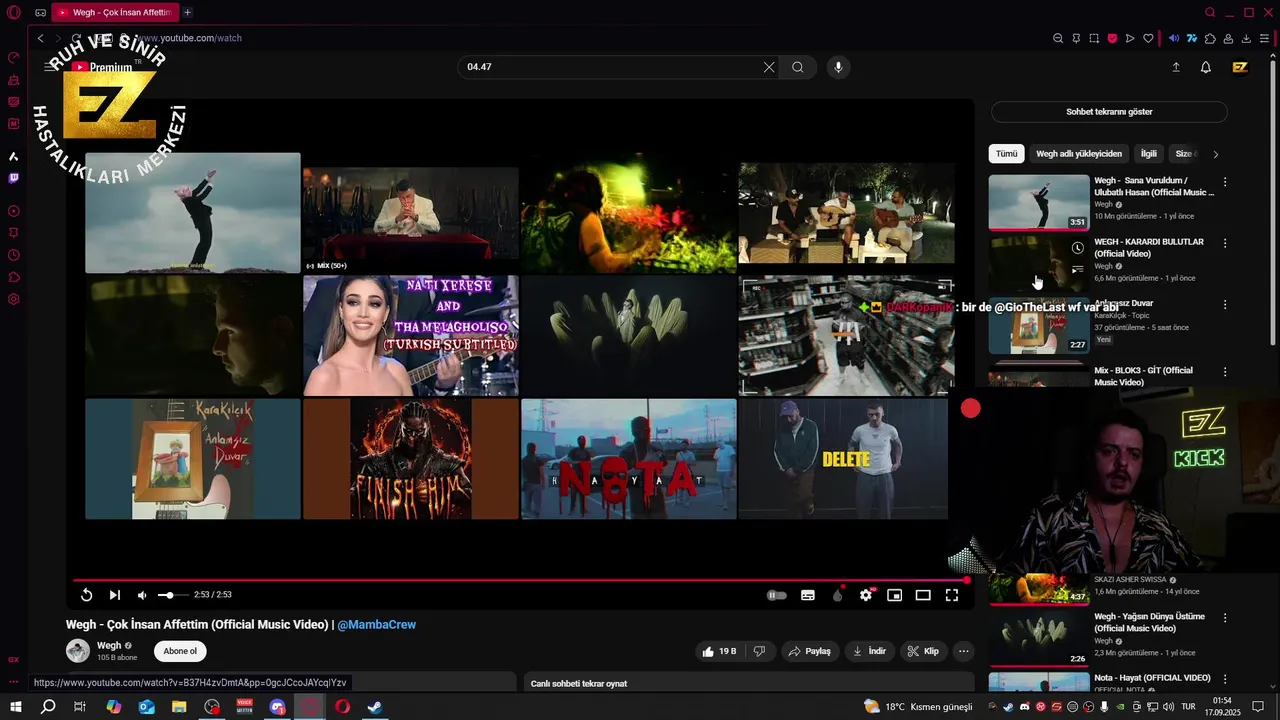Dislike the video thumbs-down
1280x720 pixels.
[x=759, y=651]
